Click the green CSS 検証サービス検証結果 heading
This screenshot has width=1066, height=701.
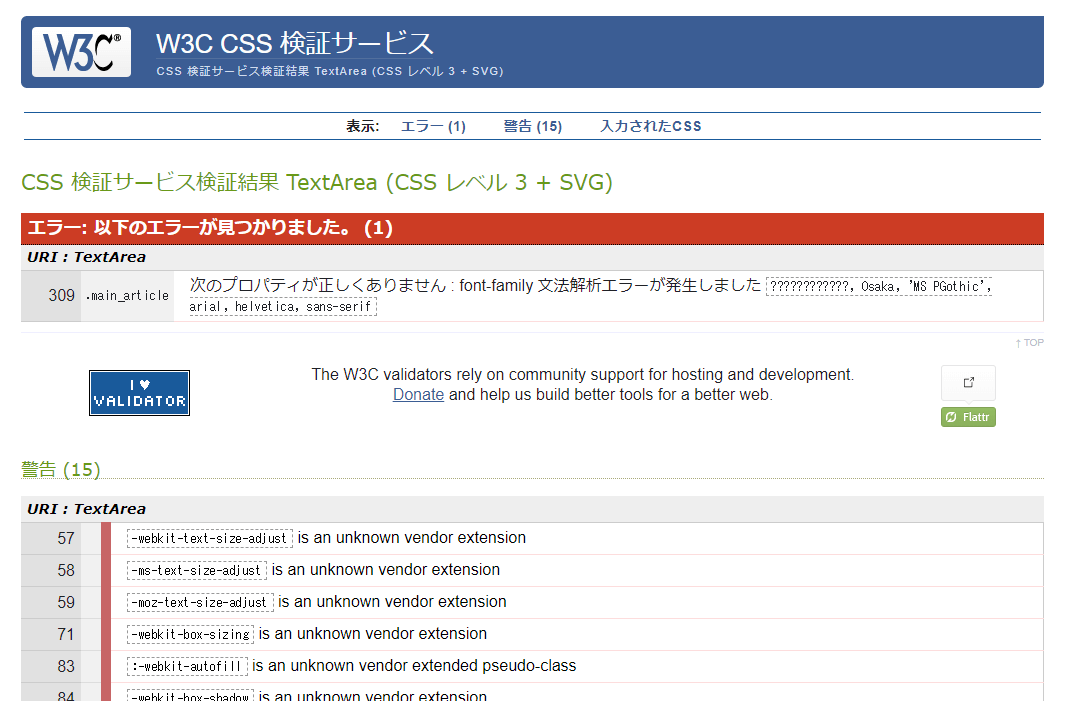[317, 182]
